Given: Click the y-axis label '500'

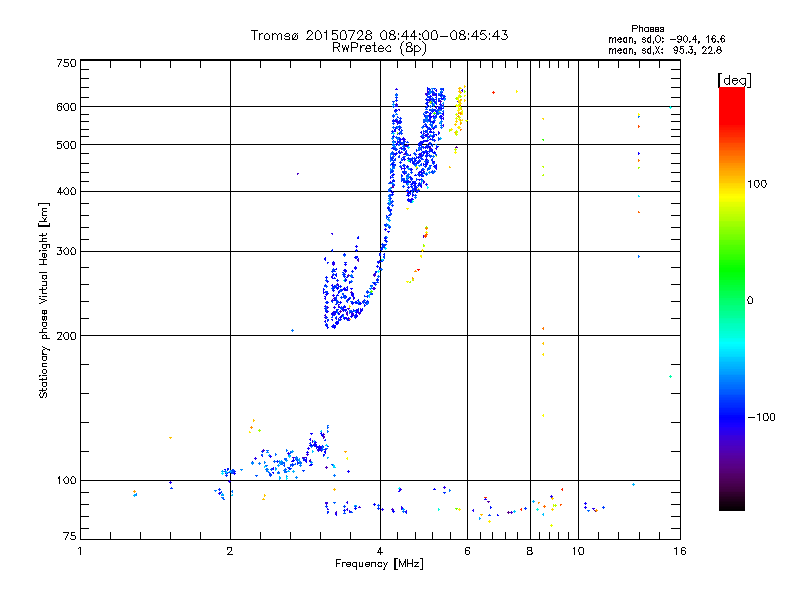Looking at the screenshot, I should 66,145.
